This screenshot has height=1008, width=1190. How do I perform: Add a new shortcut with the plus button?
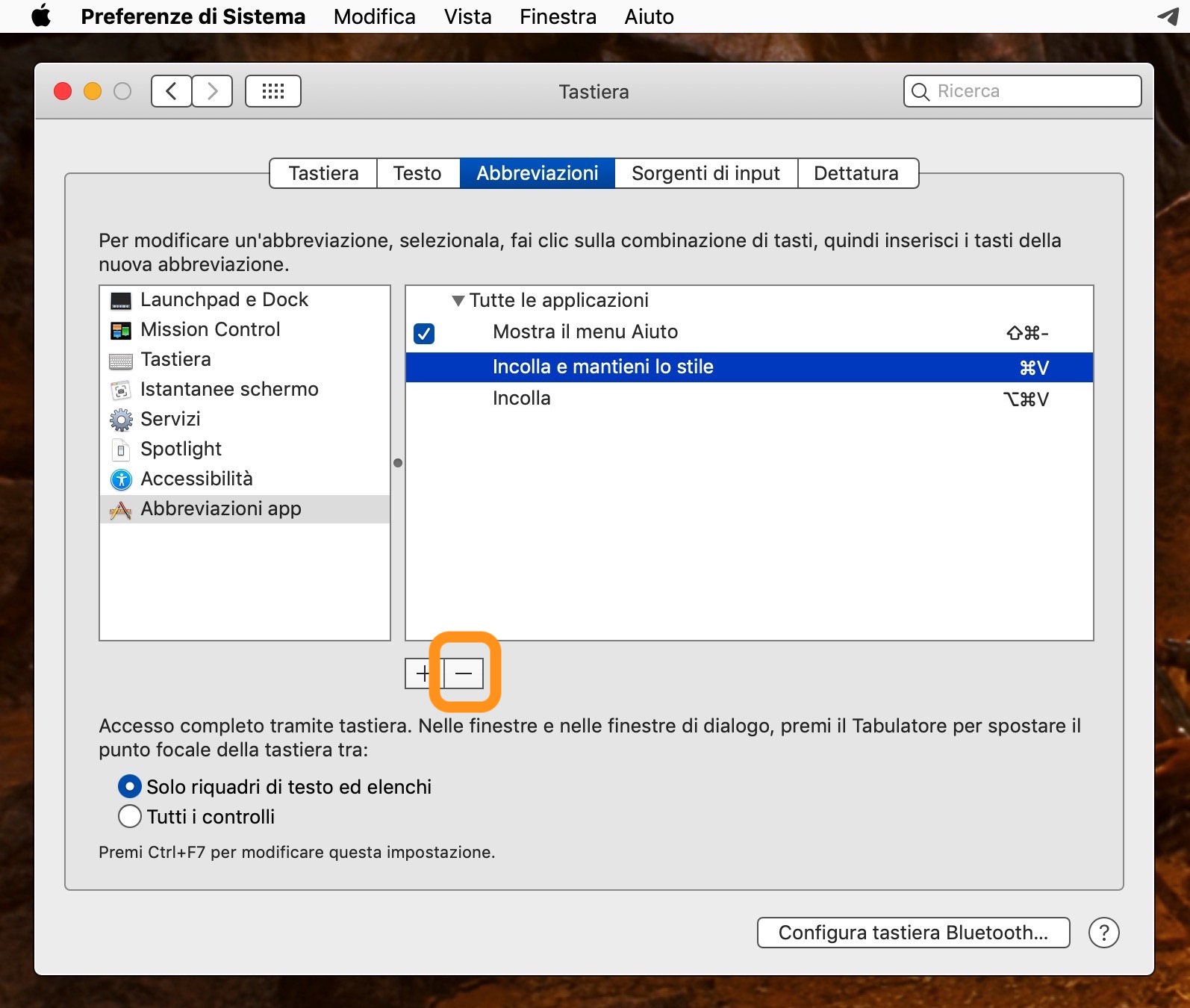423,673
